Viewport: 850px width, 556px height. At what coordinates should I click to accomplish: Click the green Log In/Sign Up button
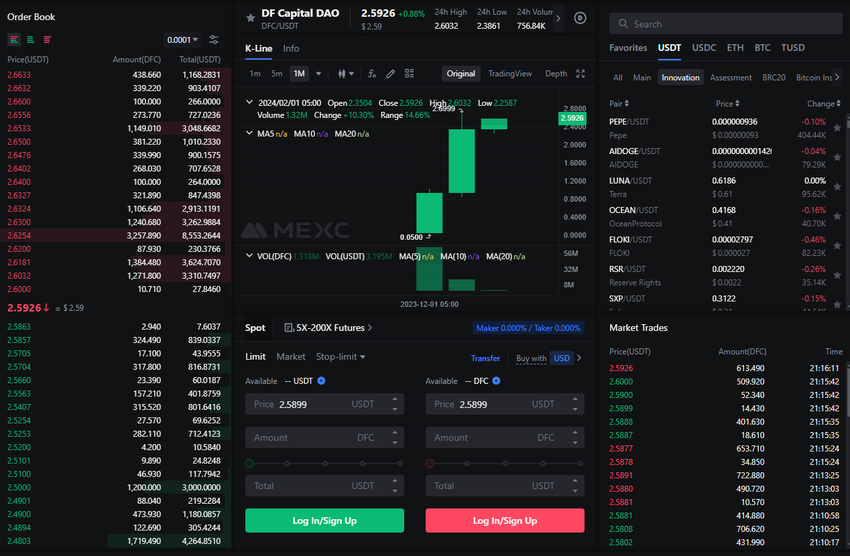[324, 520]
